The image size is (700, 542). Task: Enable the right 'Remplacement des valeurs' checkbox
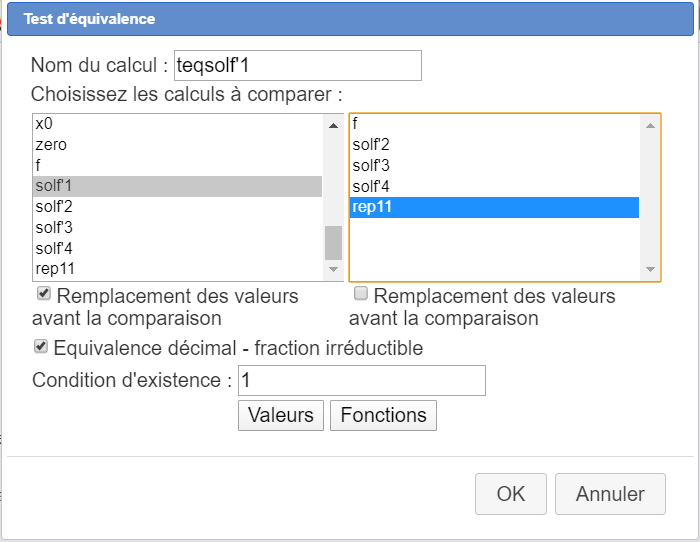[x=361, y=295]
